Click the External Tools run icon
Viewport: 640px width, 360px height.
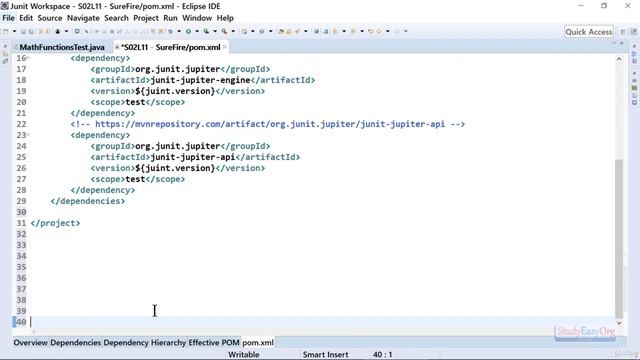click(x=224, y=31)
